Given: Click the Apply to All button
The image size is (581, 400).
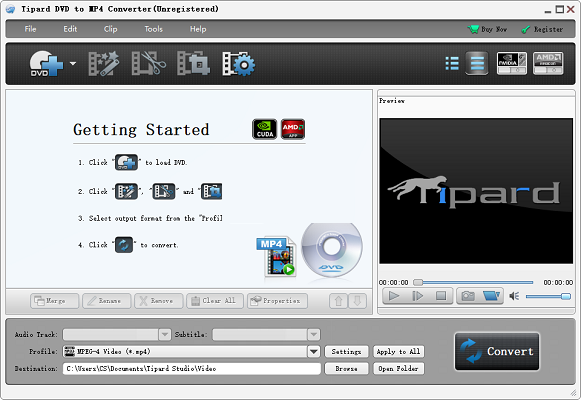Looking at the screenshot, I should pos(398,351).
